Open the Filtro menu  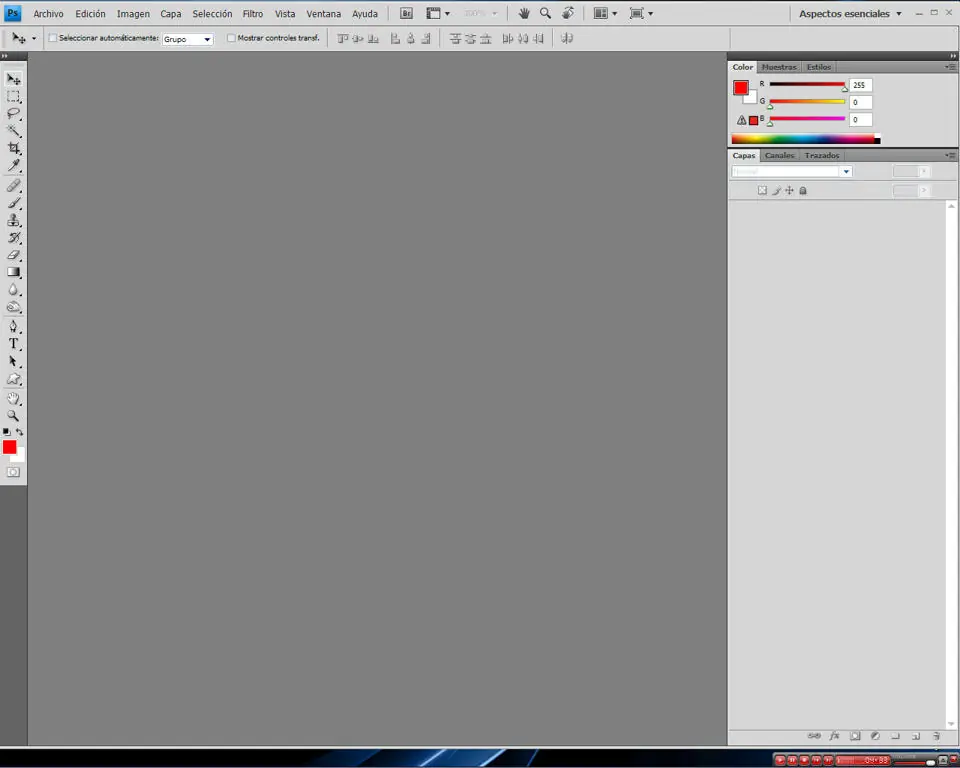click(253, 13)
